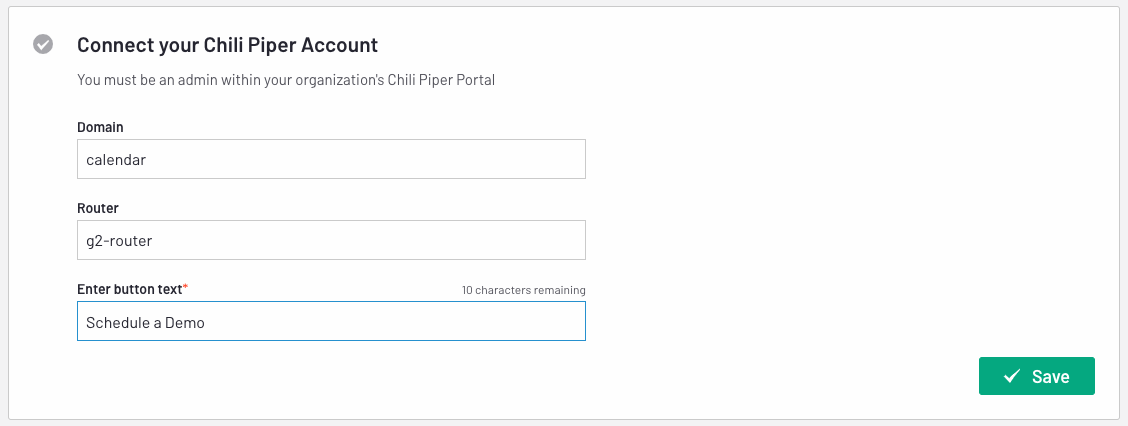Click the 'Schedule a Demo' value text

point(145,322)
